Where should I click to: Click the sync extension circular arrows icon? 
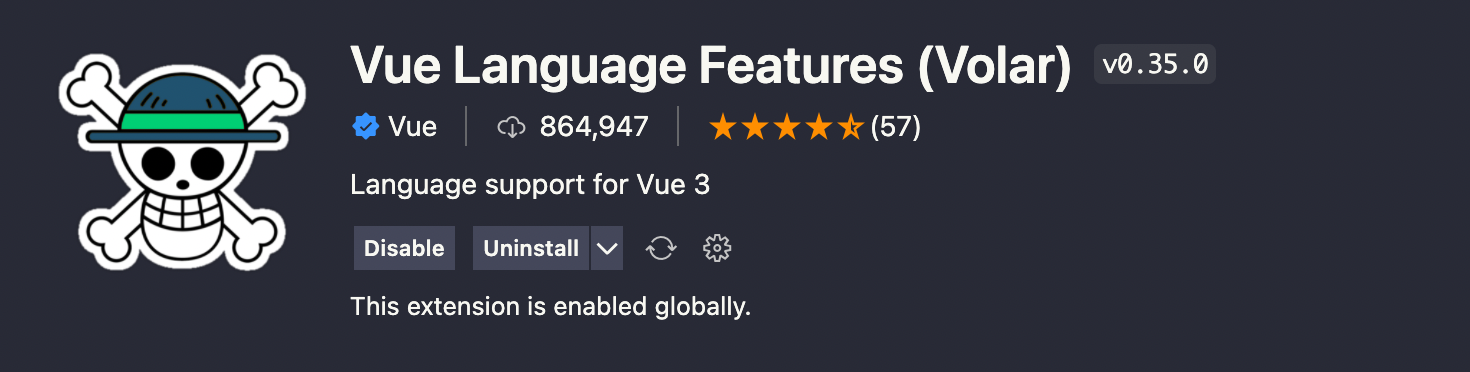click(x=661, y=248)
